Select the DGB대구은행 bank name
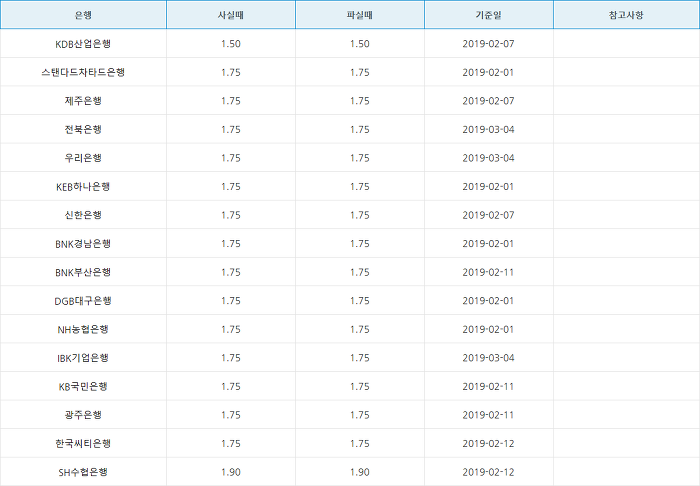Viewport: 700px width, 486px height. tap(83, 301)
